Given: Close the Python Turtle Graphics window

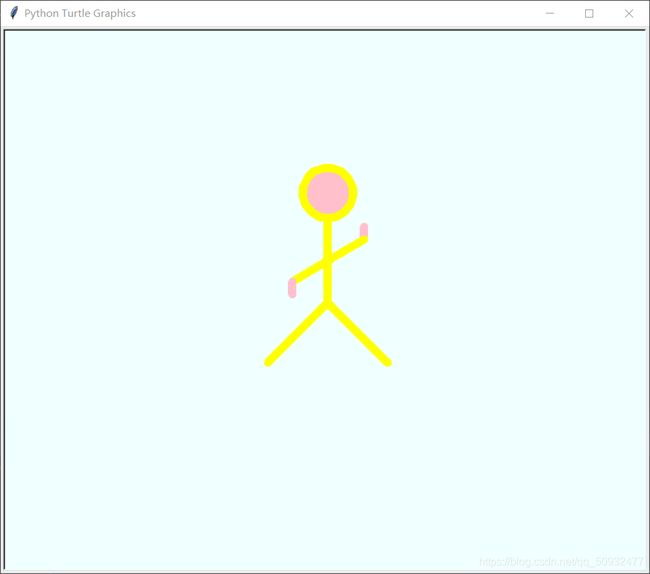Looking at the screenshot, I should (x=629, y=13).
